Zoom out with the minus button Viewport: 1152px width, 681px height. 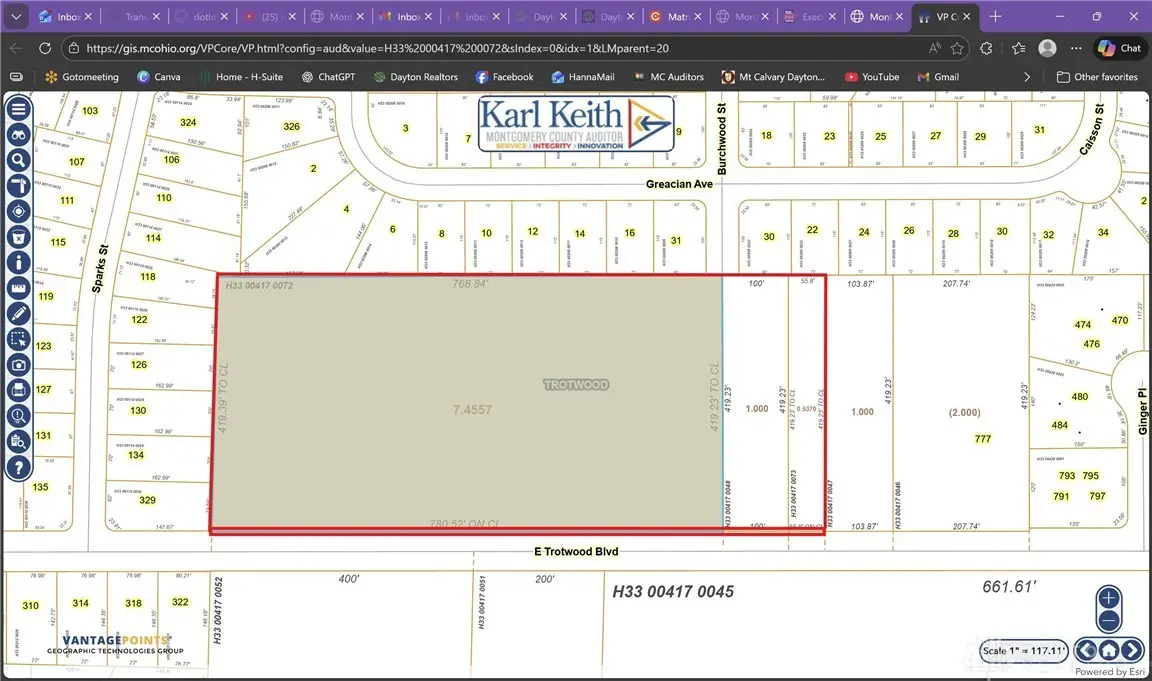tap(1109, 621)
